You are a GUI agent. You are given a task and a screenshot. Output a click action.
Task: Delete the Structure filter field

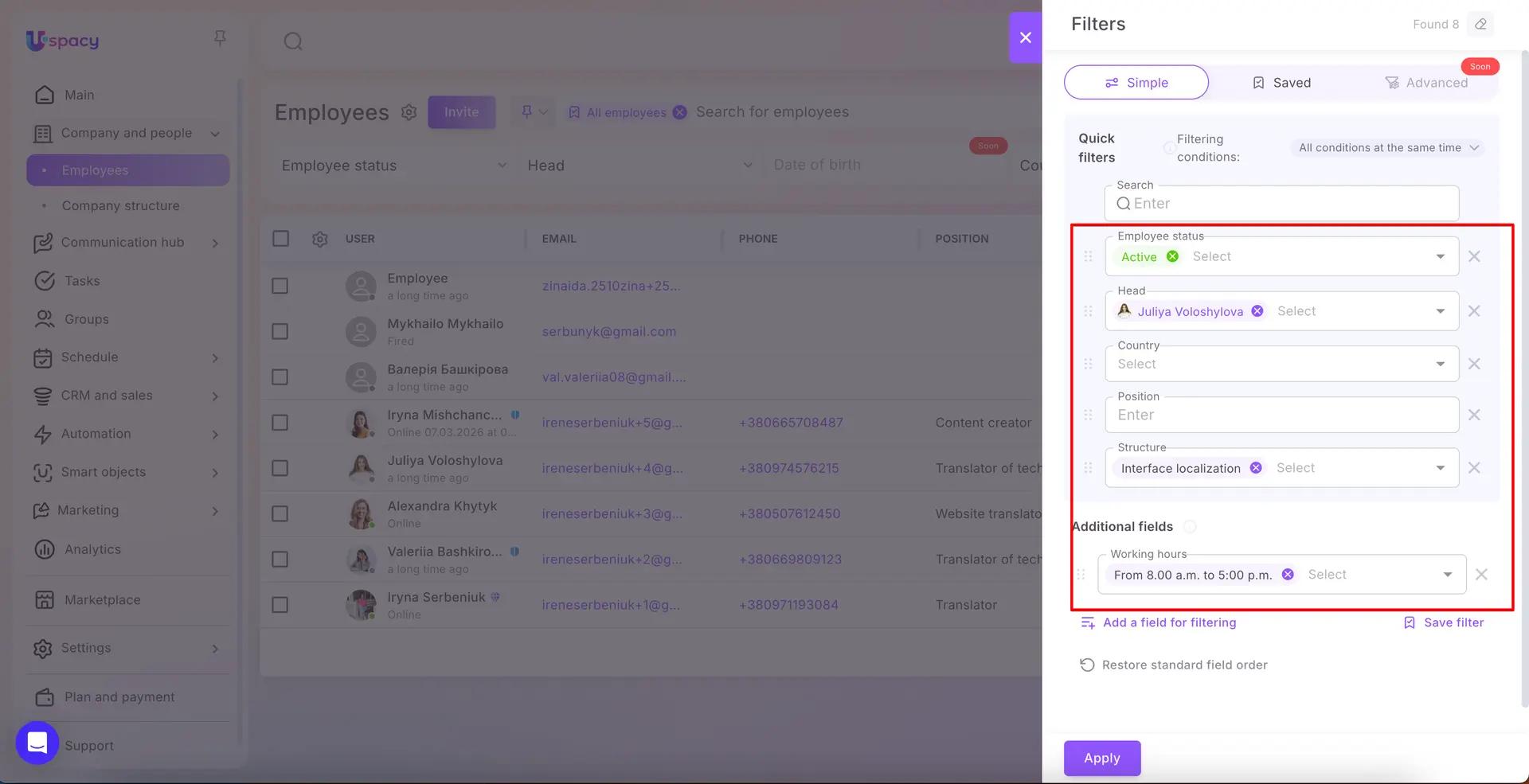(x=1474, y=468)
